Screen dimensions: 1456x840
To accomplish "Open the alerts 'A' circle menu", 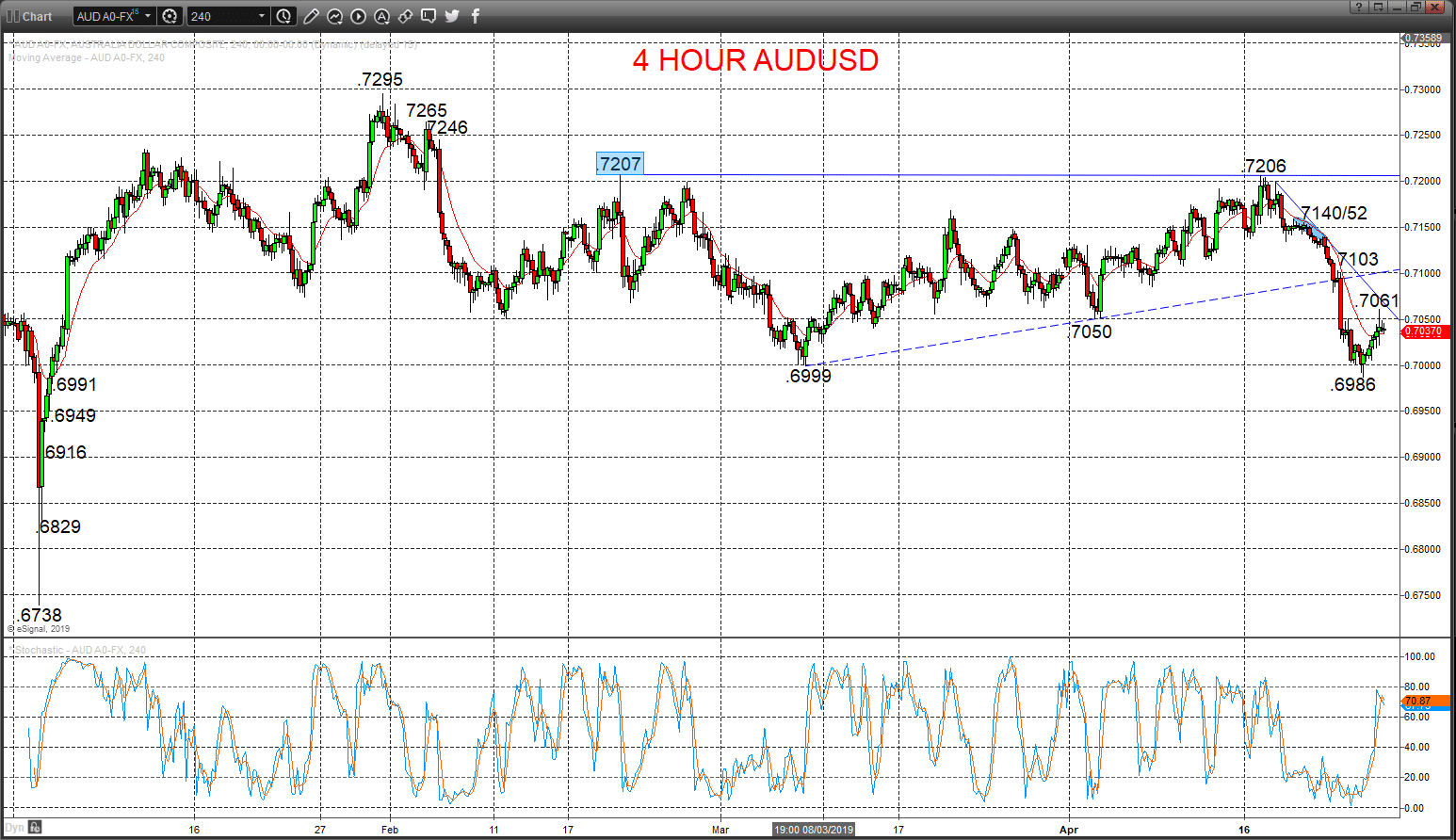I will (381, 16).
